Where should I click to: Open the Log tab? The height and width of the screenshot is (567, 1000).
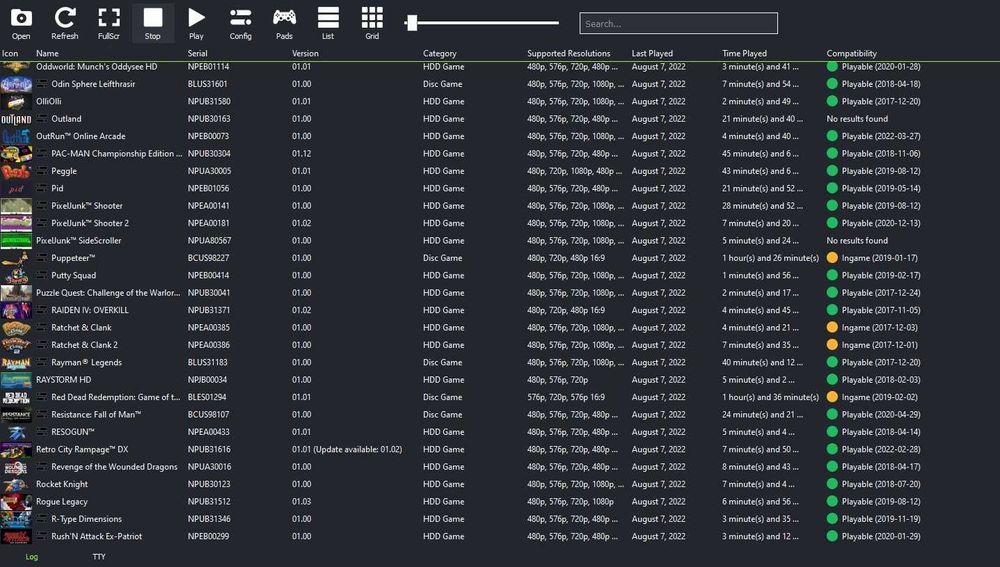click(32, 557)
